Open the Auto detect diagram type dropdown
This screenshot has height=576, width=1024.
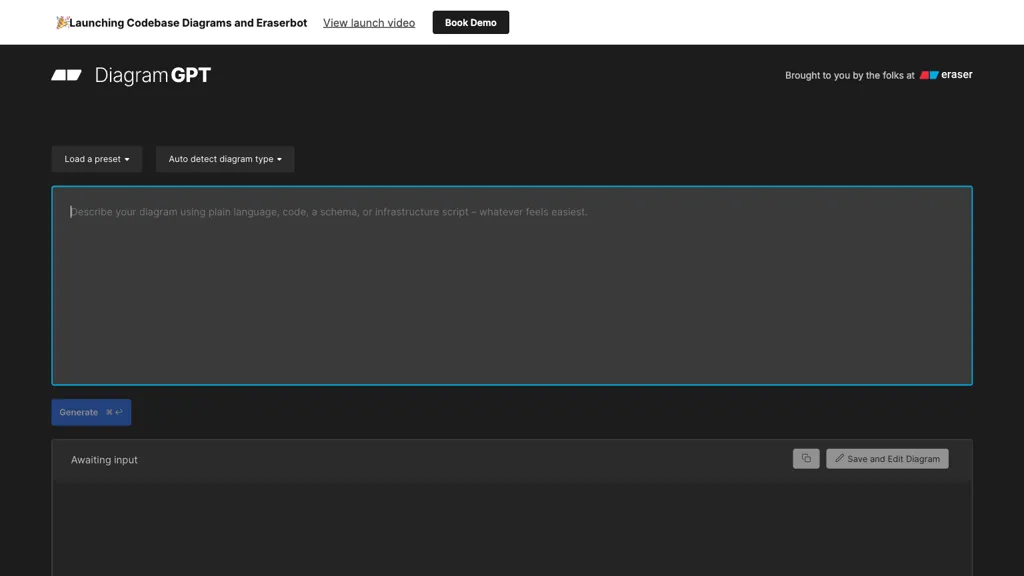(225, 159)
